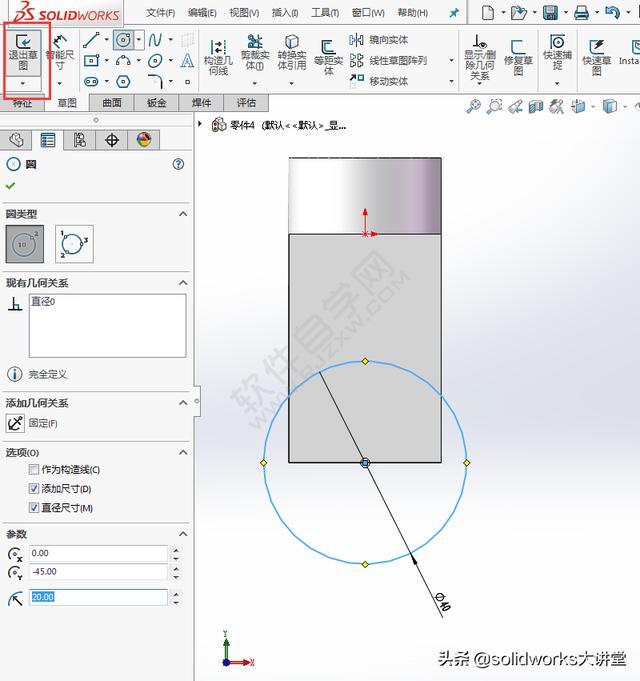Click Mirror Entities (镜向实体)
The image size is (640, 681).
[379, 40]
